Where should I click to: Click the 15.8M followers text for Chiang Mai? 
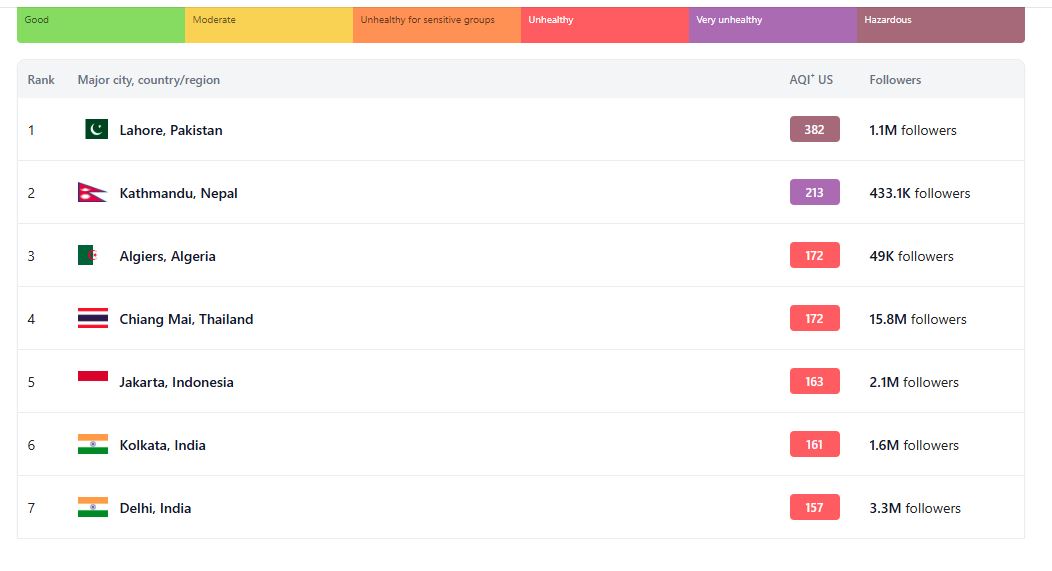point(917,319)
